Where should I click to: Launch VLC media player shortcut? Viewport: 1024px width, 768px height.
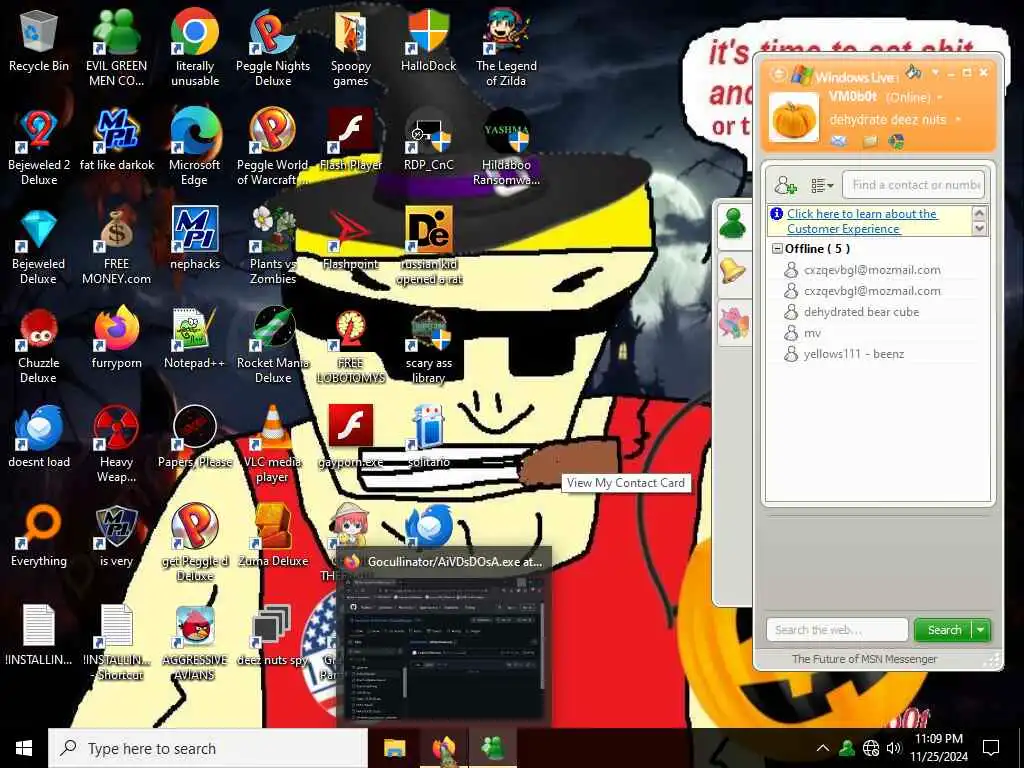click(x=273, y=444)
